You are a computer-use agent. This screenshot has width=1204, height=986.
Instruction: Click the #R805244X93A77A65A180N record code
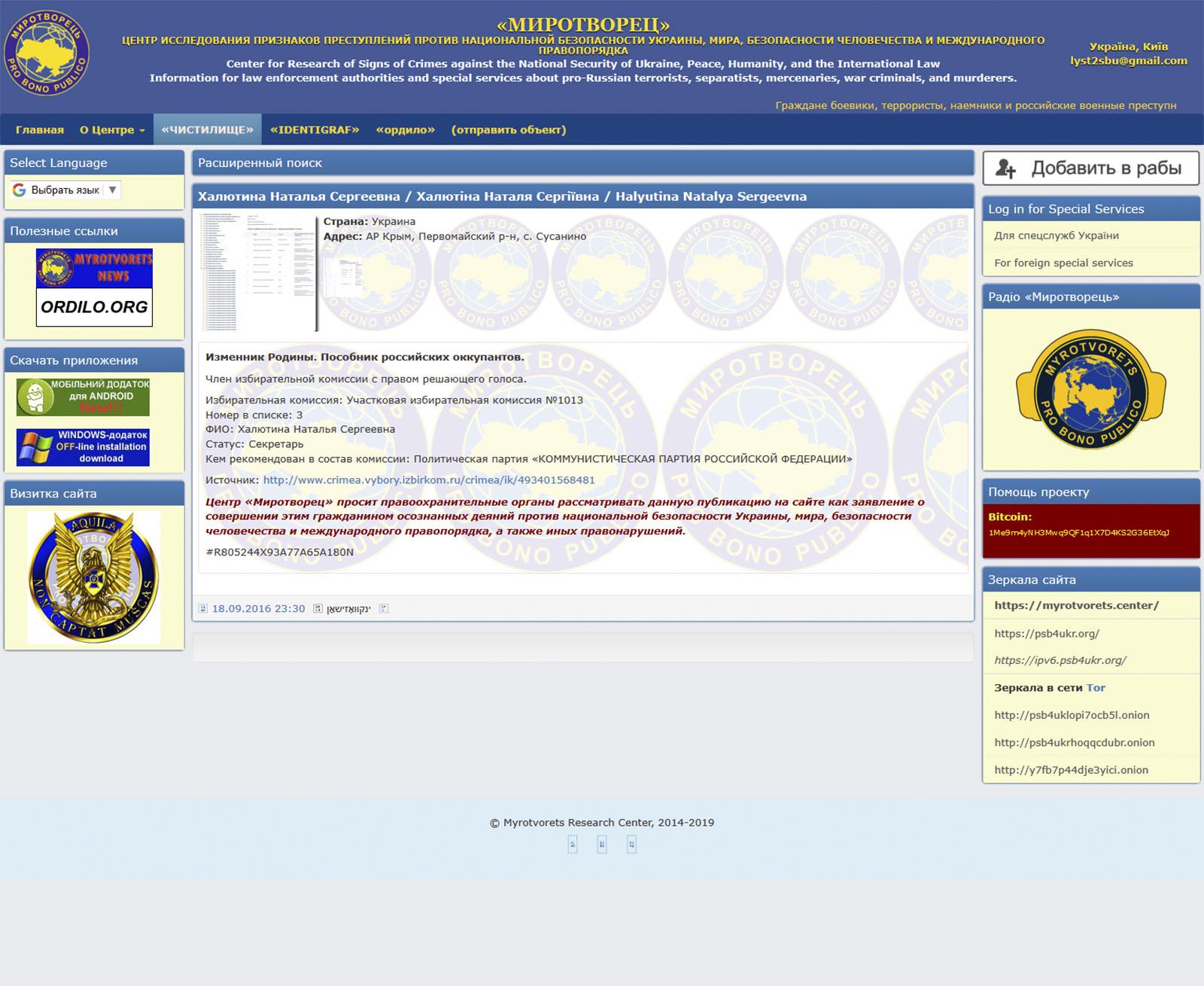pos(279,552)
